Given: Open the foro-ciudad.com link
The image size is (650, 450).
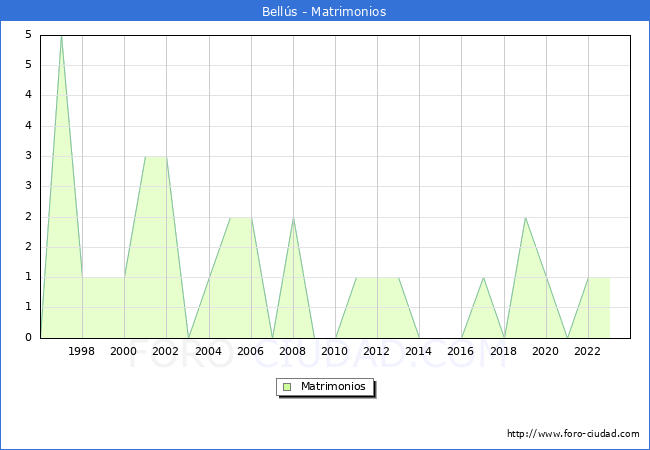Looking at the screenshot, I should point(573,433).
